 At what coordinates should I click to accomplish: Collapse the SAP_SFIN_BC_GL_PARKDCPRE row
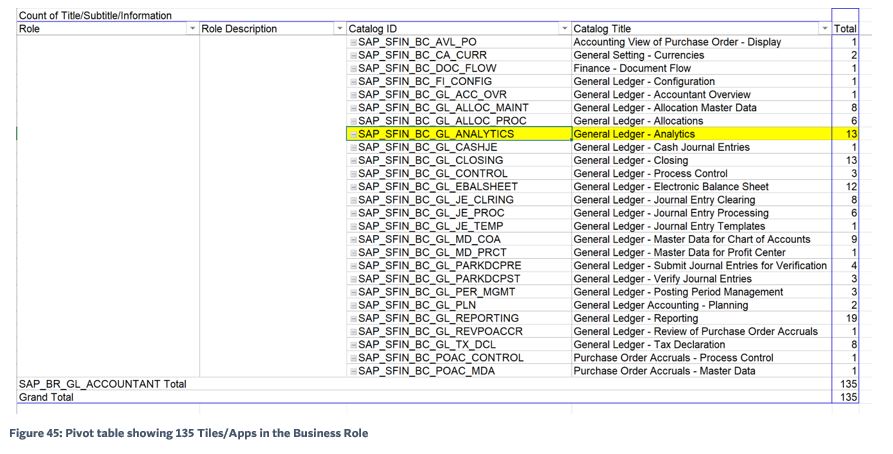(353, 266)
